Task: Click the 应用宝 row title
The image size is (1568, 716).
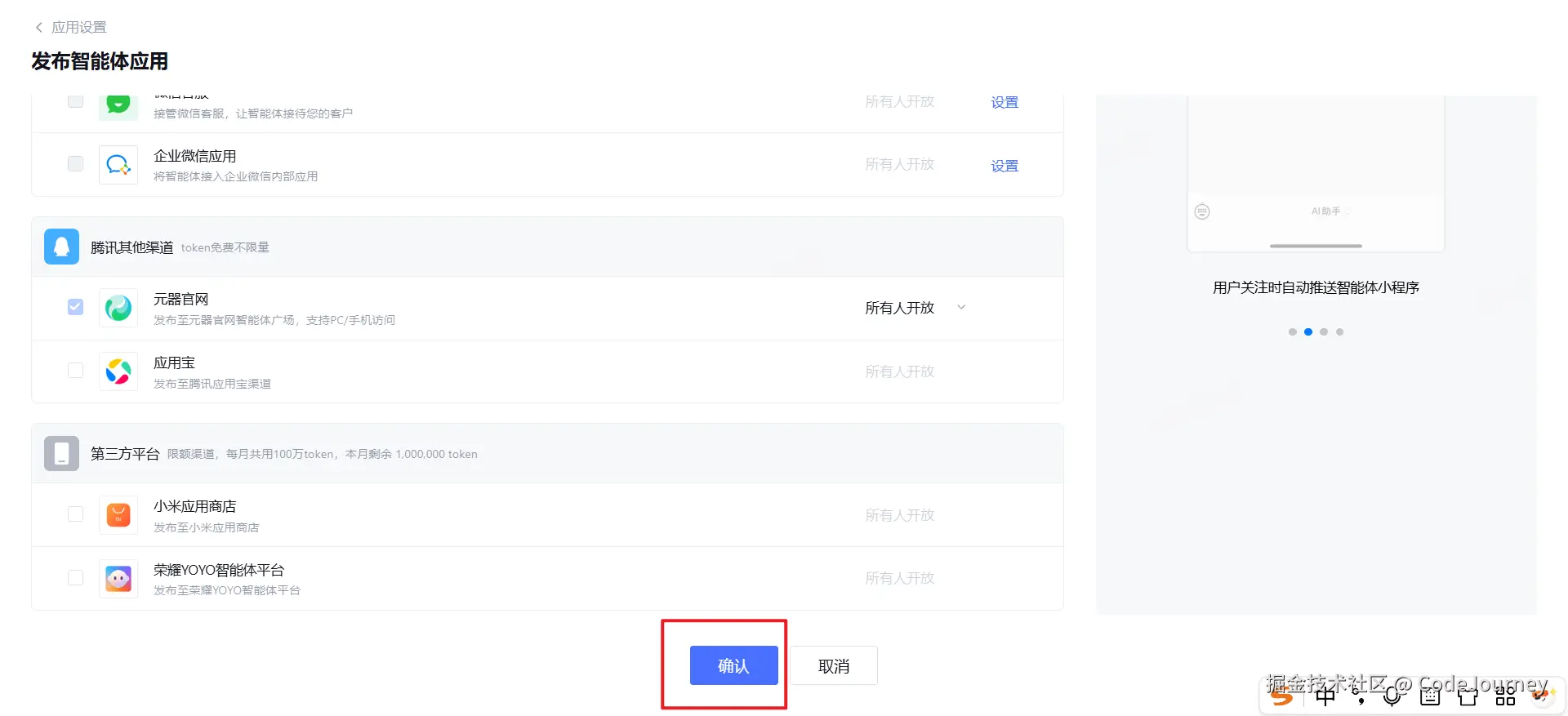Action: point(174,362)
